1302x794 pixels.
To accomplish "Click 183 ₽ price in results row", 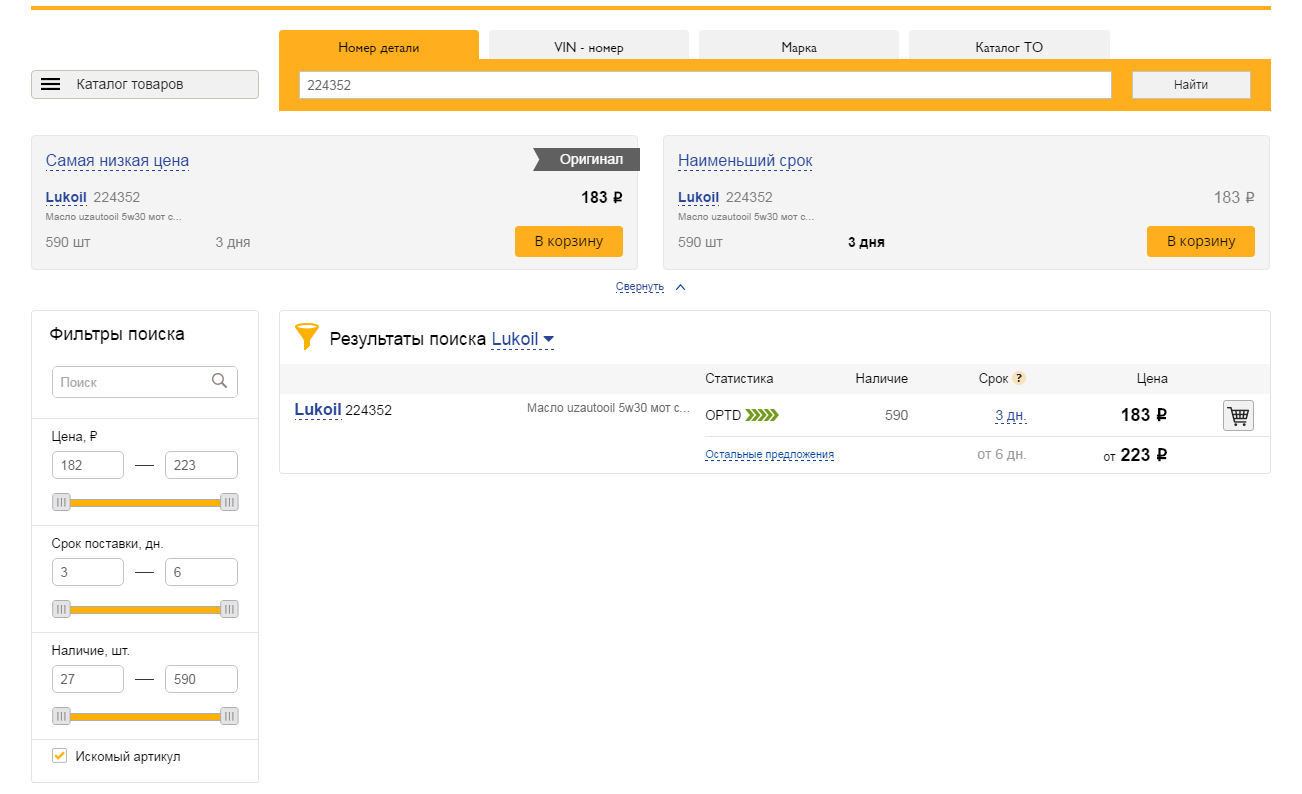I will point(1143,415).
